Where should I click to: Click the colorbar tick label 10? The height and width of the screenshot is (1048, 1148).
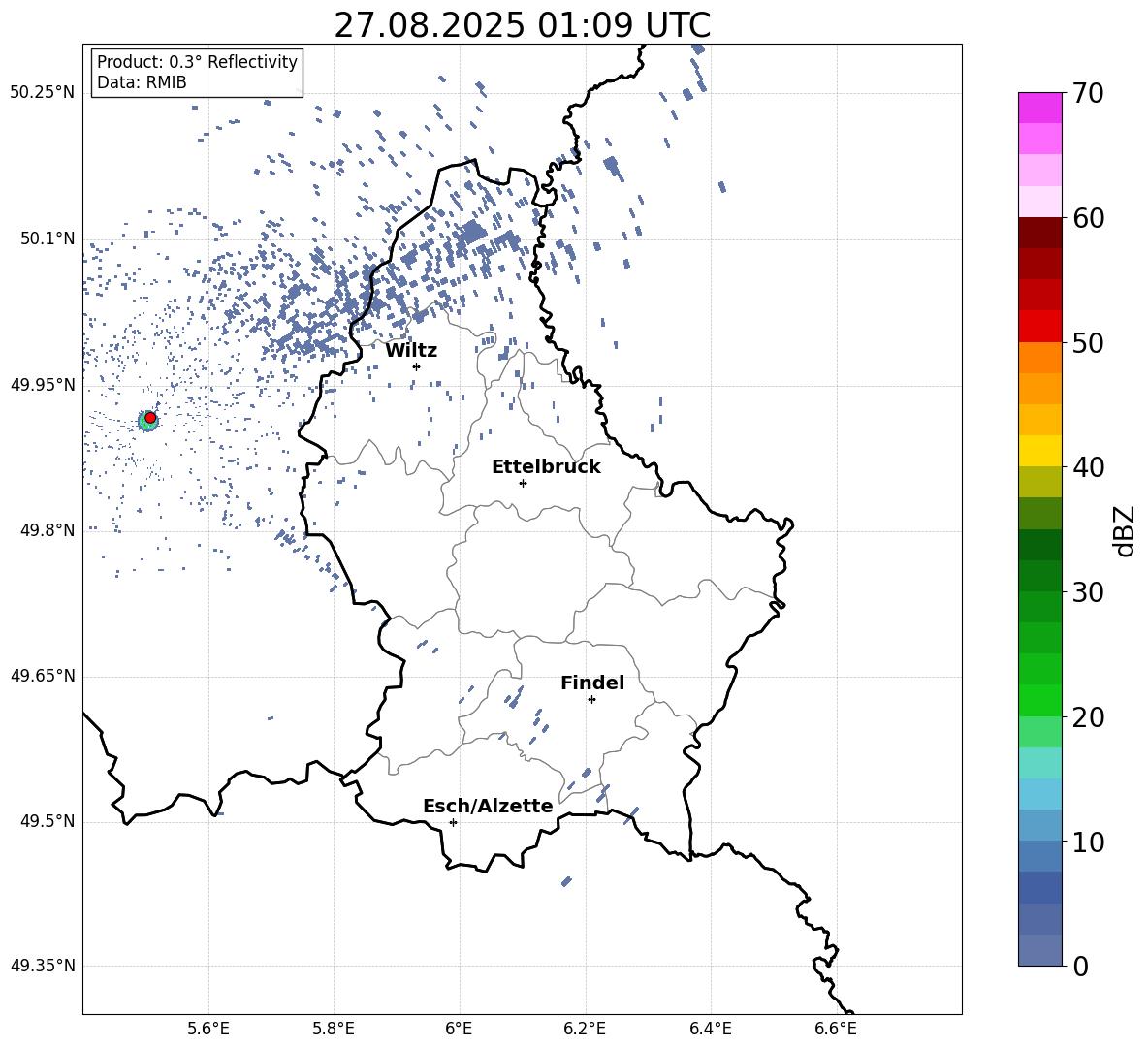tap(1088, 842)
